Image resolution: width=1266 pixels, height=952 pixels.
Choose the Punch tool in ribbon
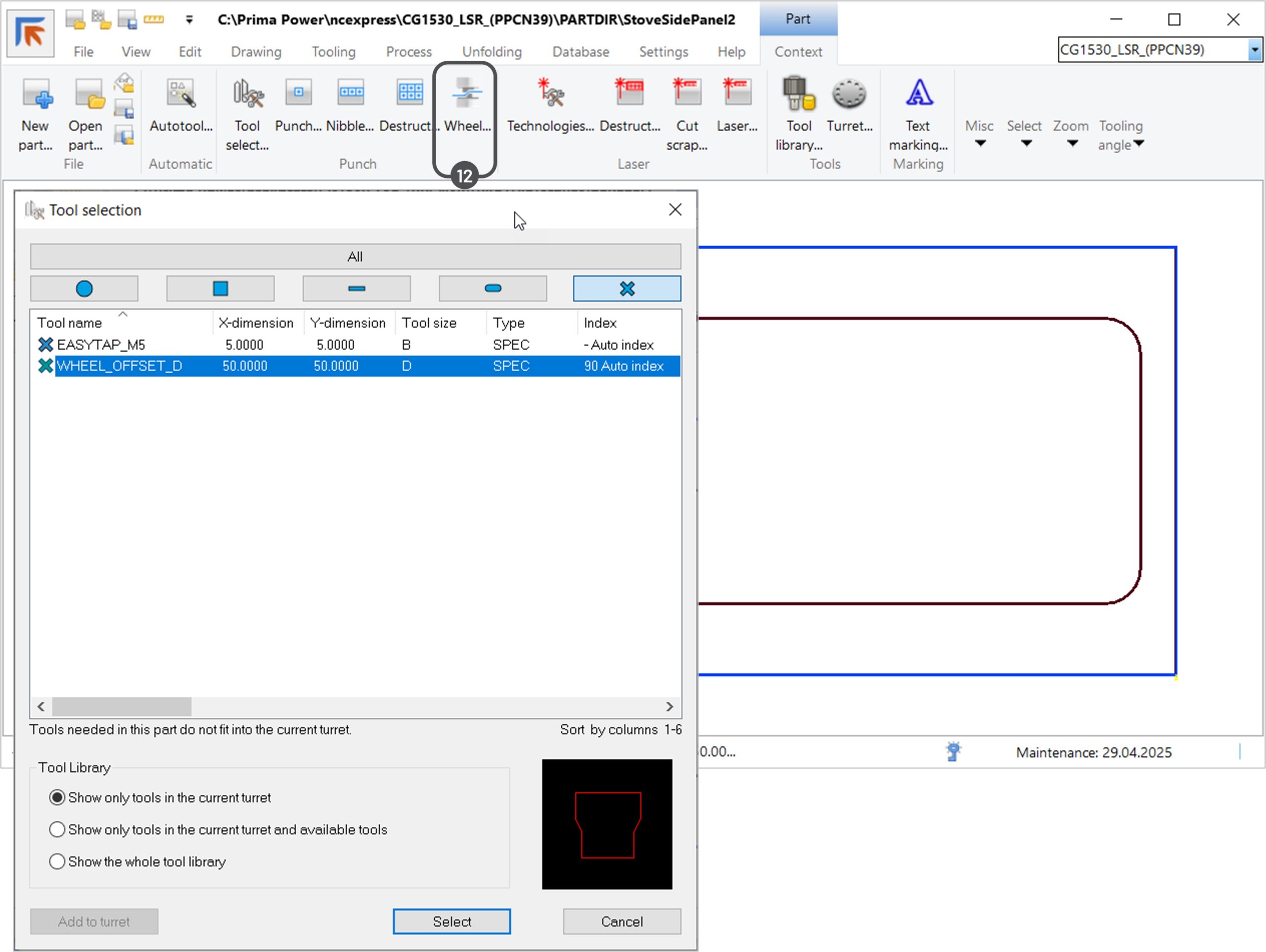[298, 105]
